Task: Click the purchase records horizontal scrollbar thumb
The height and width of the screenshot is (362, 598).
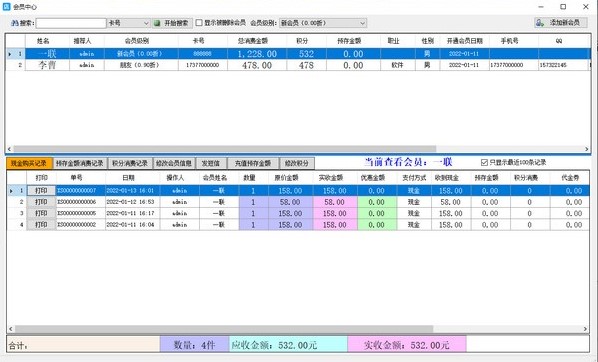Action: (x=224, y=328)
